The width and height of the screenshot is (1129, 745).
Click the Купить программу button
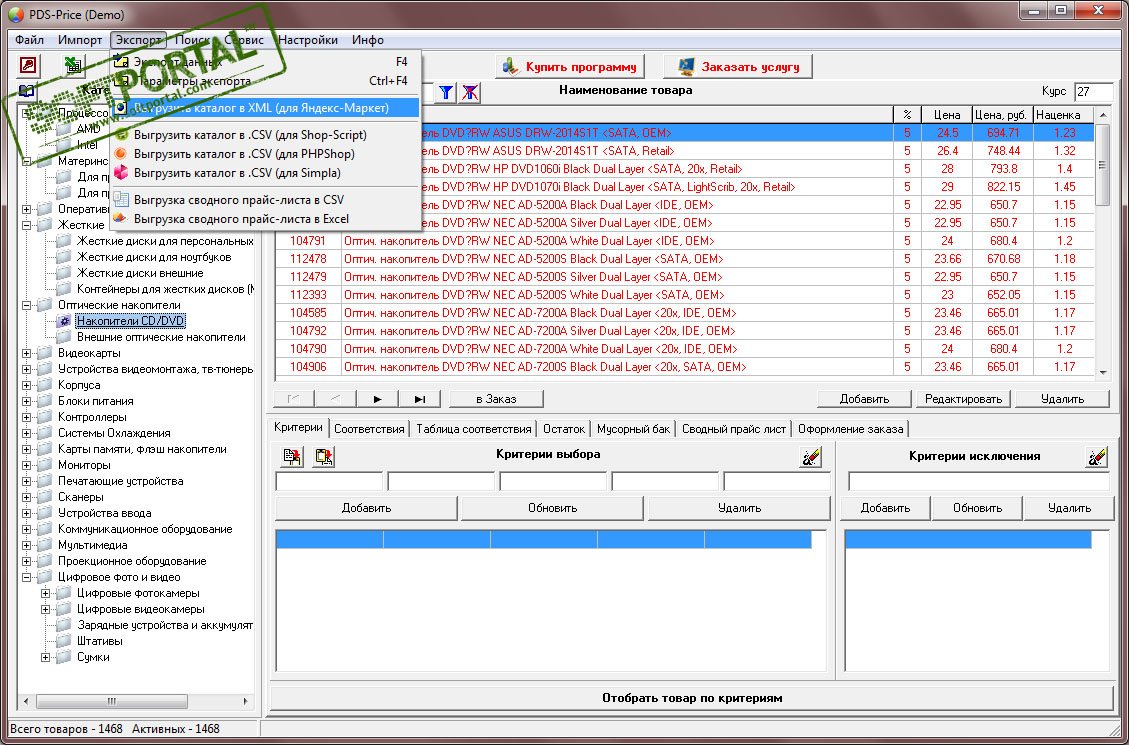click(x=570, y=67)
